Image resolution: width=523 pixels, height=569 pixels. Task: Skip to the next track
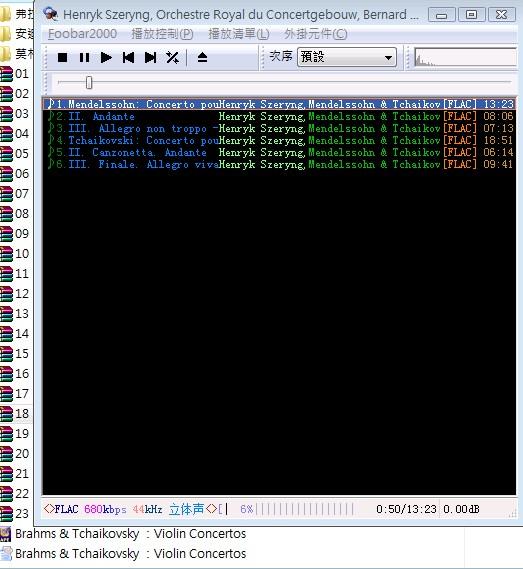pos(150,57)
